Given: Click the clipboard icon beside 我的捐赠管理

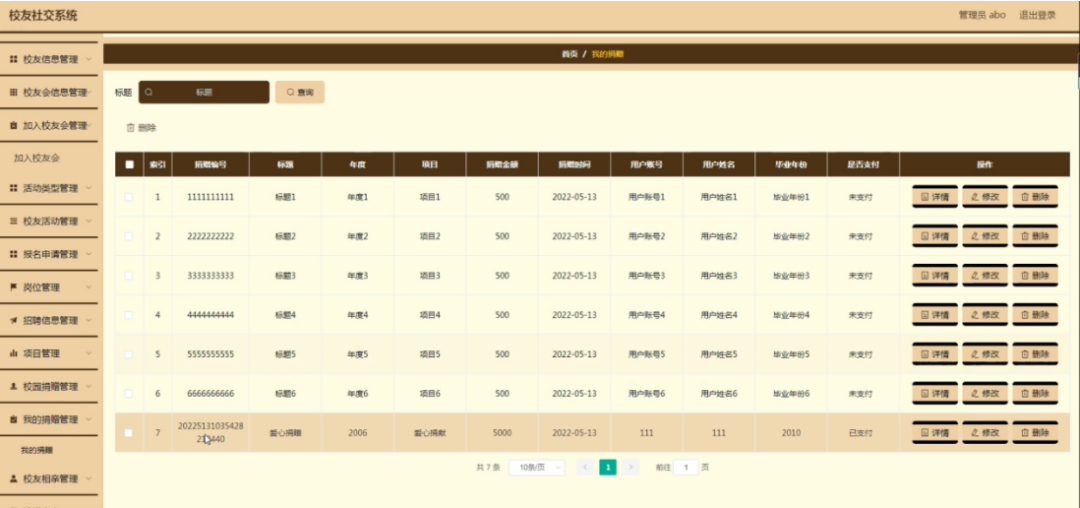Looking at the screenshot, I should pos(13,419).
